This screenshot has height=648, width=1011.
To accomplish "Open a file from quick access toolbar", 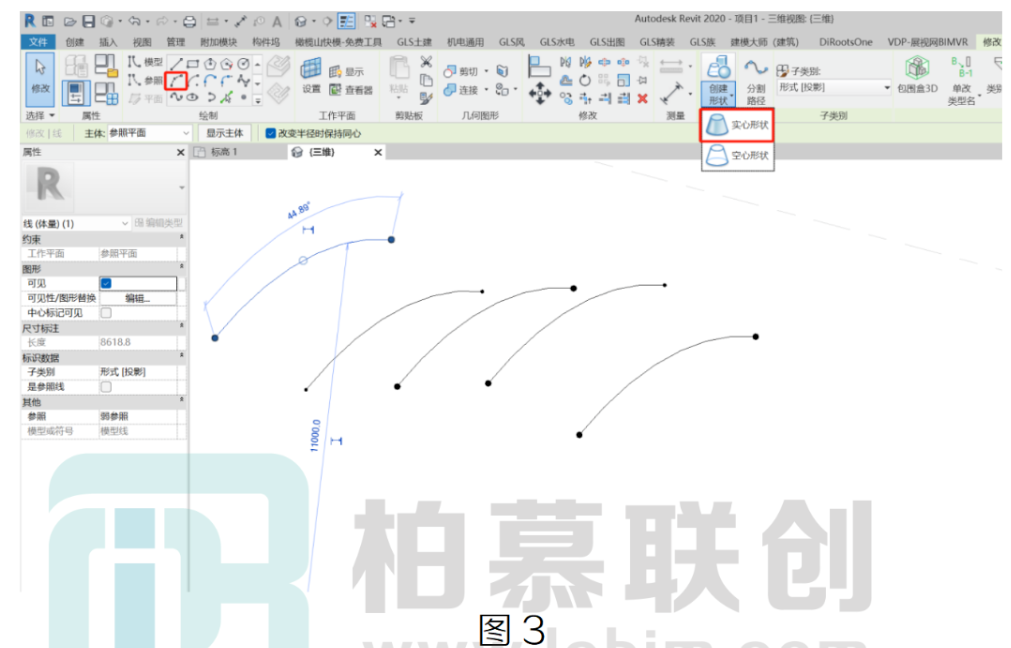I will 70,21.
